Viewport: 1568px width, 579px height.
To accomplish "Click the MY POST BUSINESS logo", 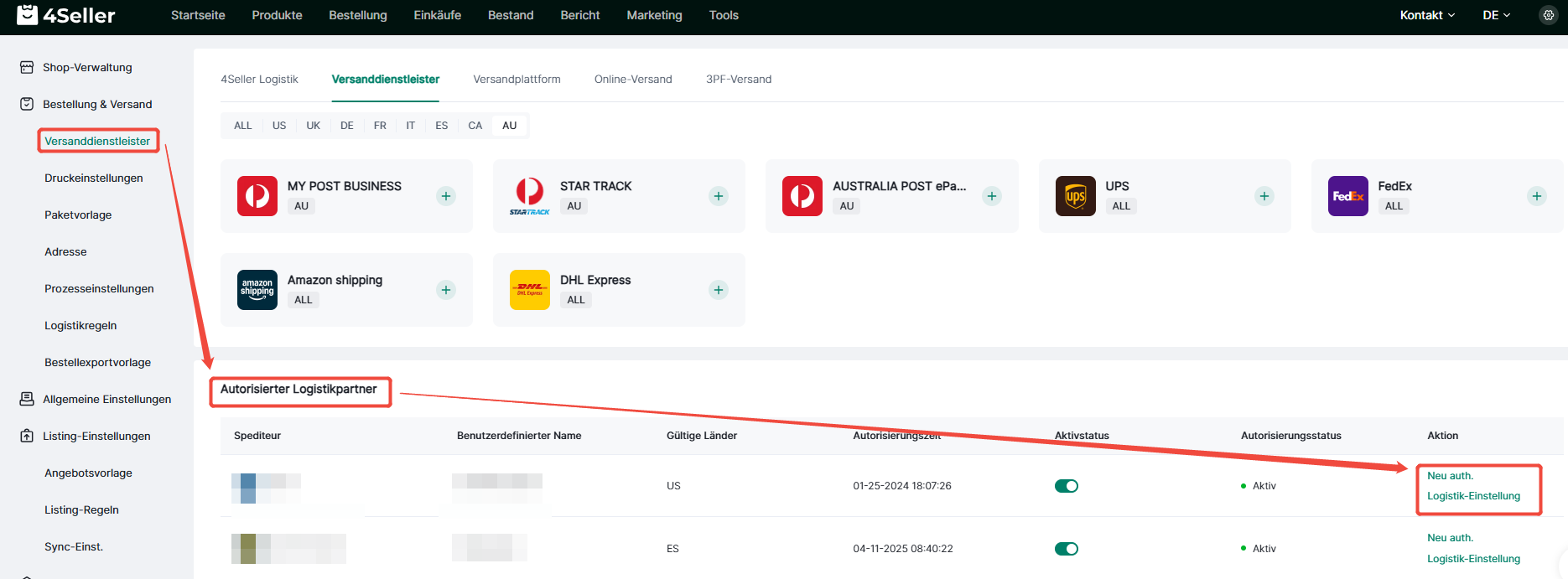I will coord(257,196).
